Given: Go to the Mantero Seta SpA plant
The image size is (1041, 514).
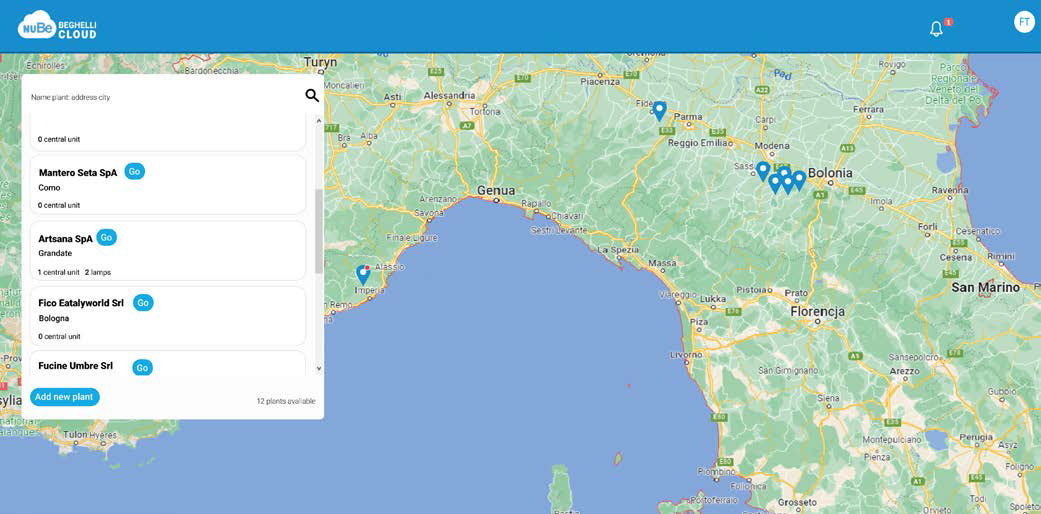Looking at the screenshot, I should pos(135,171).
